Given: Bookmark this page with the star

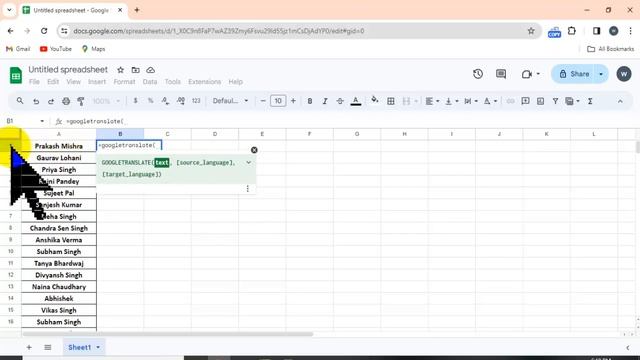Looking at the screenshot, I should pyautogui.click(x=531, y=31).
